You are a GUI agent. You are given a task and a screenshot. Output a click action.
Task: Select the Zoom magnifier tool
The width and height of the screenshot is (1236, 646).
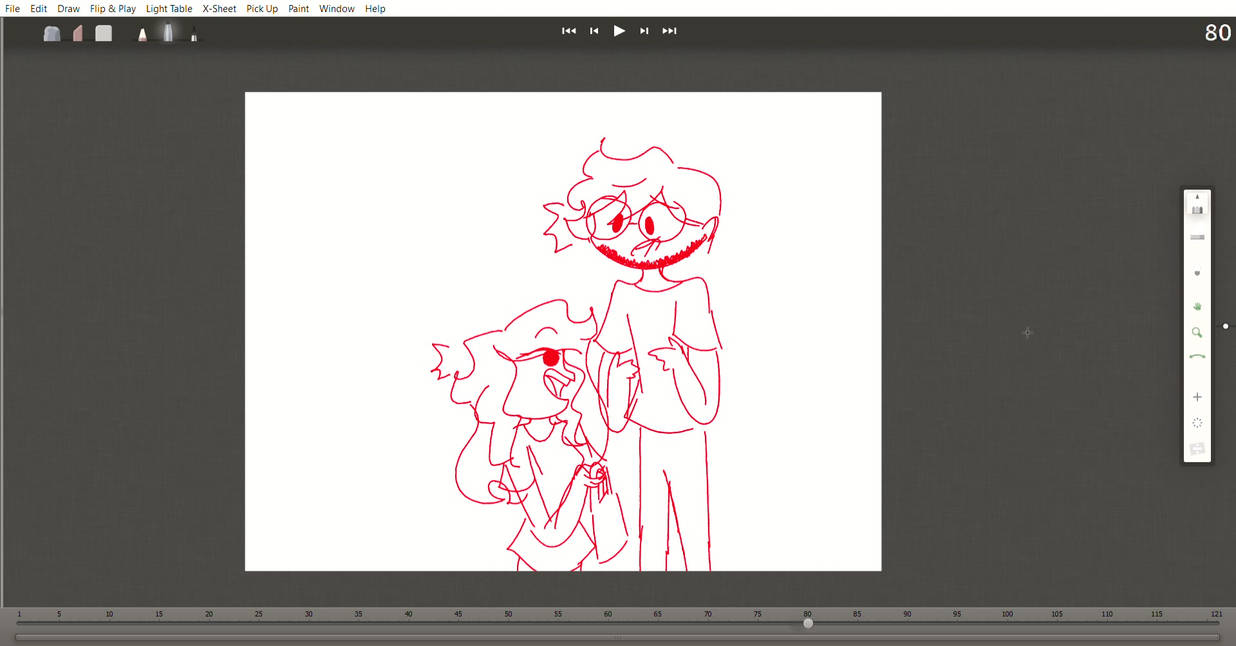click(1196, 332)
